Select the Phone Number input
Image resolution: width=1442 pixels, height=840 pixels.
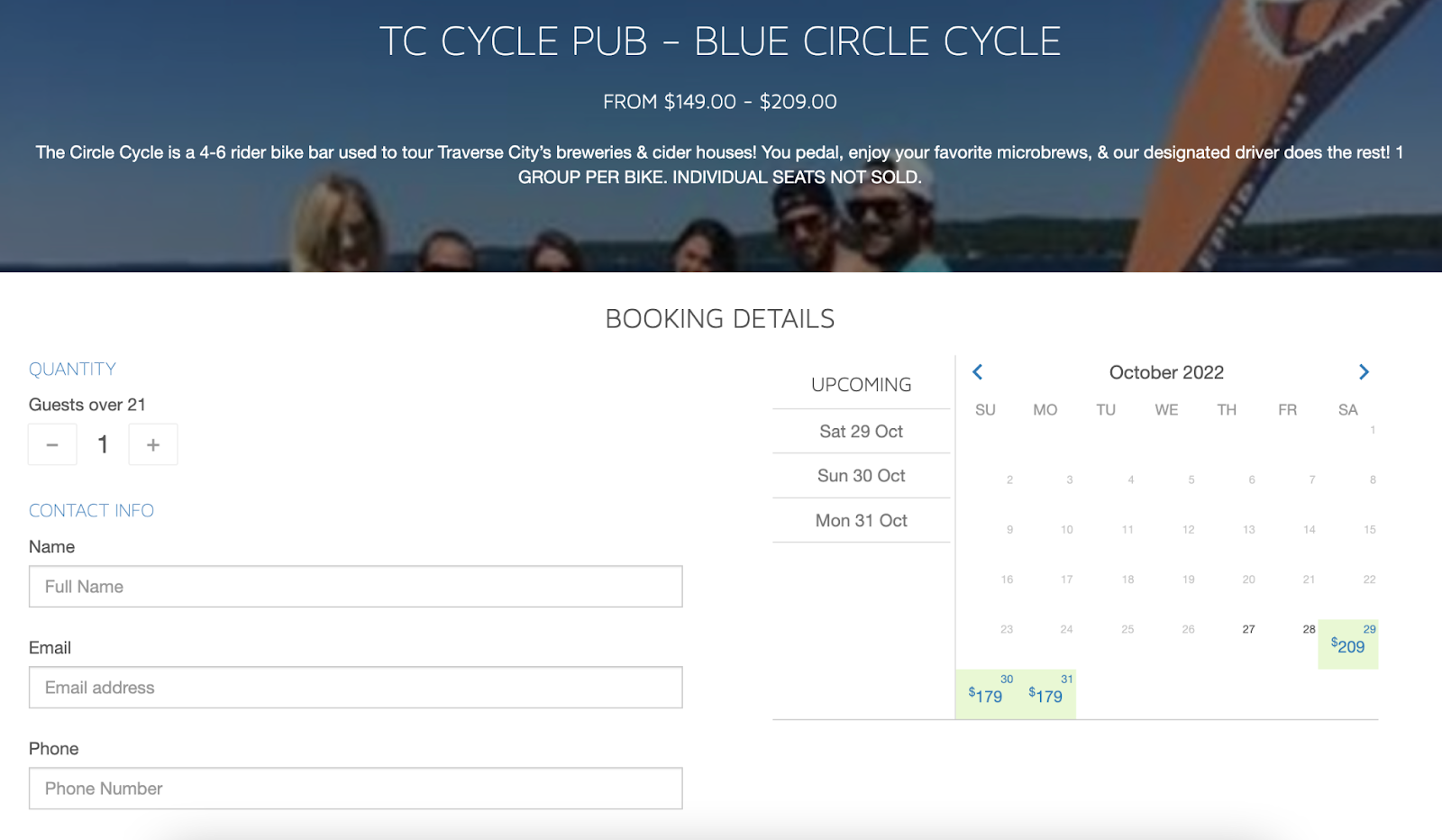point(356,789)
